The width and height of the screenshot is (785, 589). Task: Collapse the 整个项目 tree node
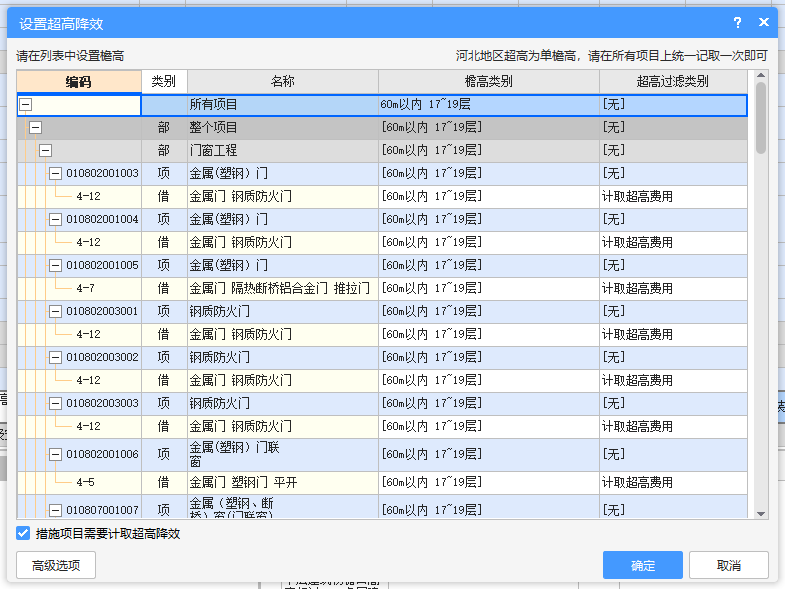35,127
